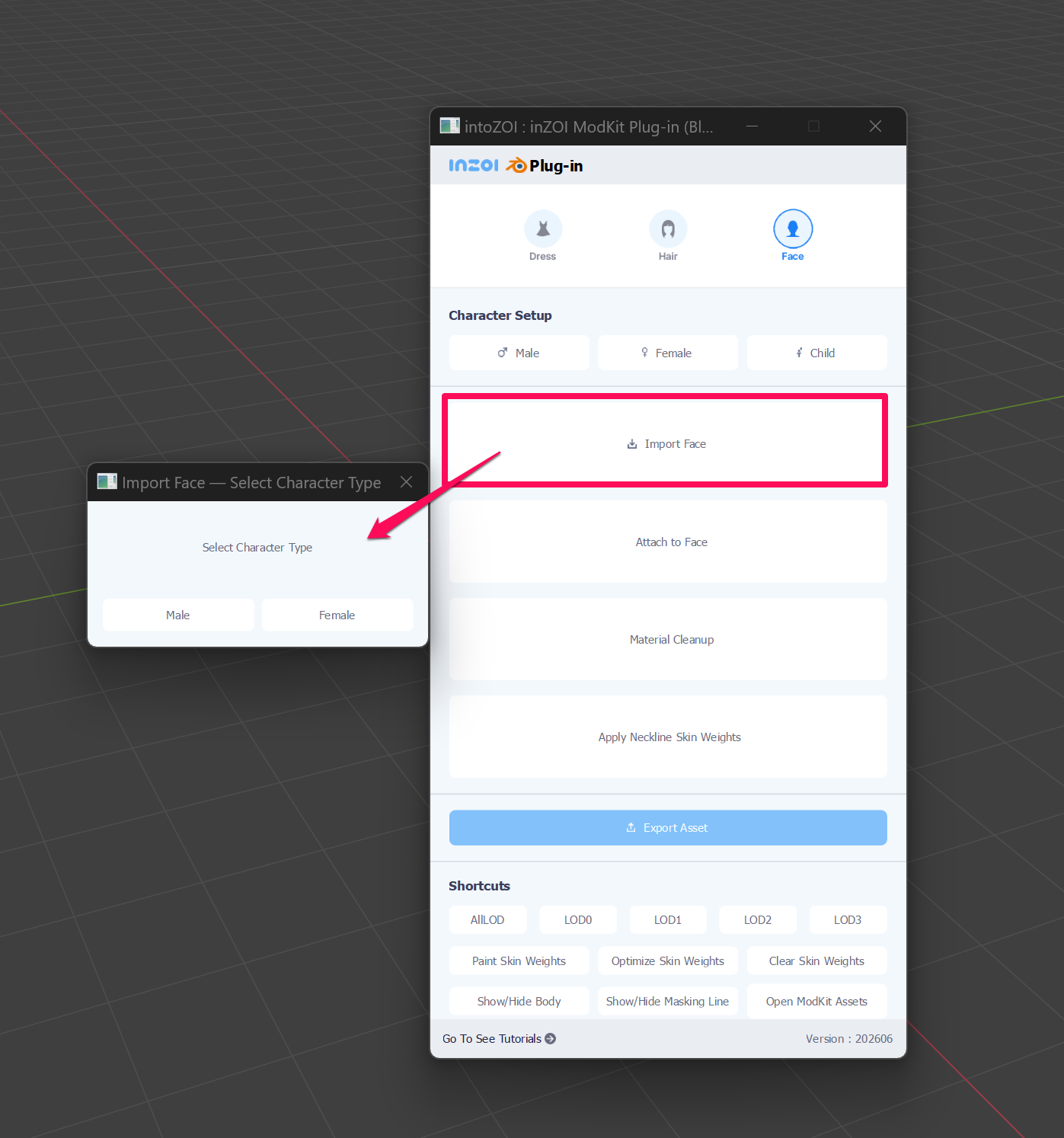Click the arrow icon next to Go To See Tutorials
This screenshot has width=1064, height=1138.
click(550, 1038)
